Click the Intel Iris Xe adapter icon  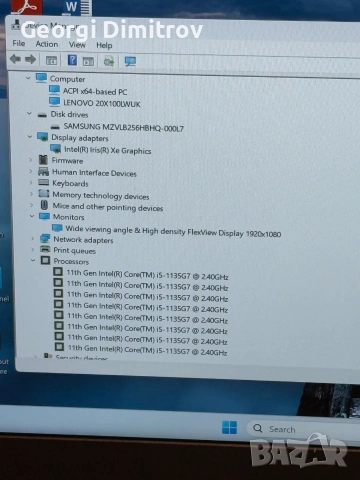coord(55,148)
